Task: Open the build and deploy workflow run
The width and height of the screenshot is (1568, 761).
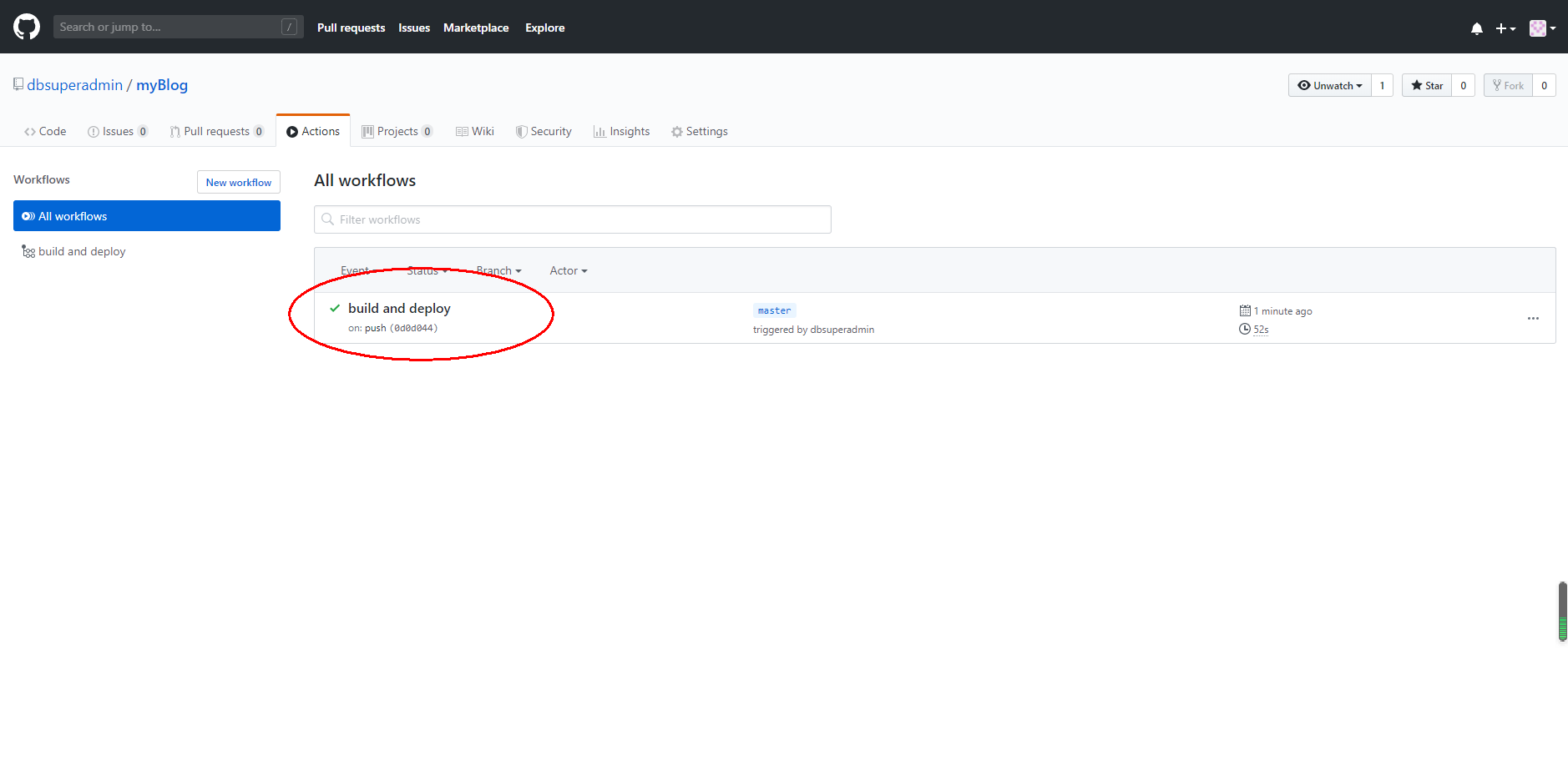Action: point(399,308)
